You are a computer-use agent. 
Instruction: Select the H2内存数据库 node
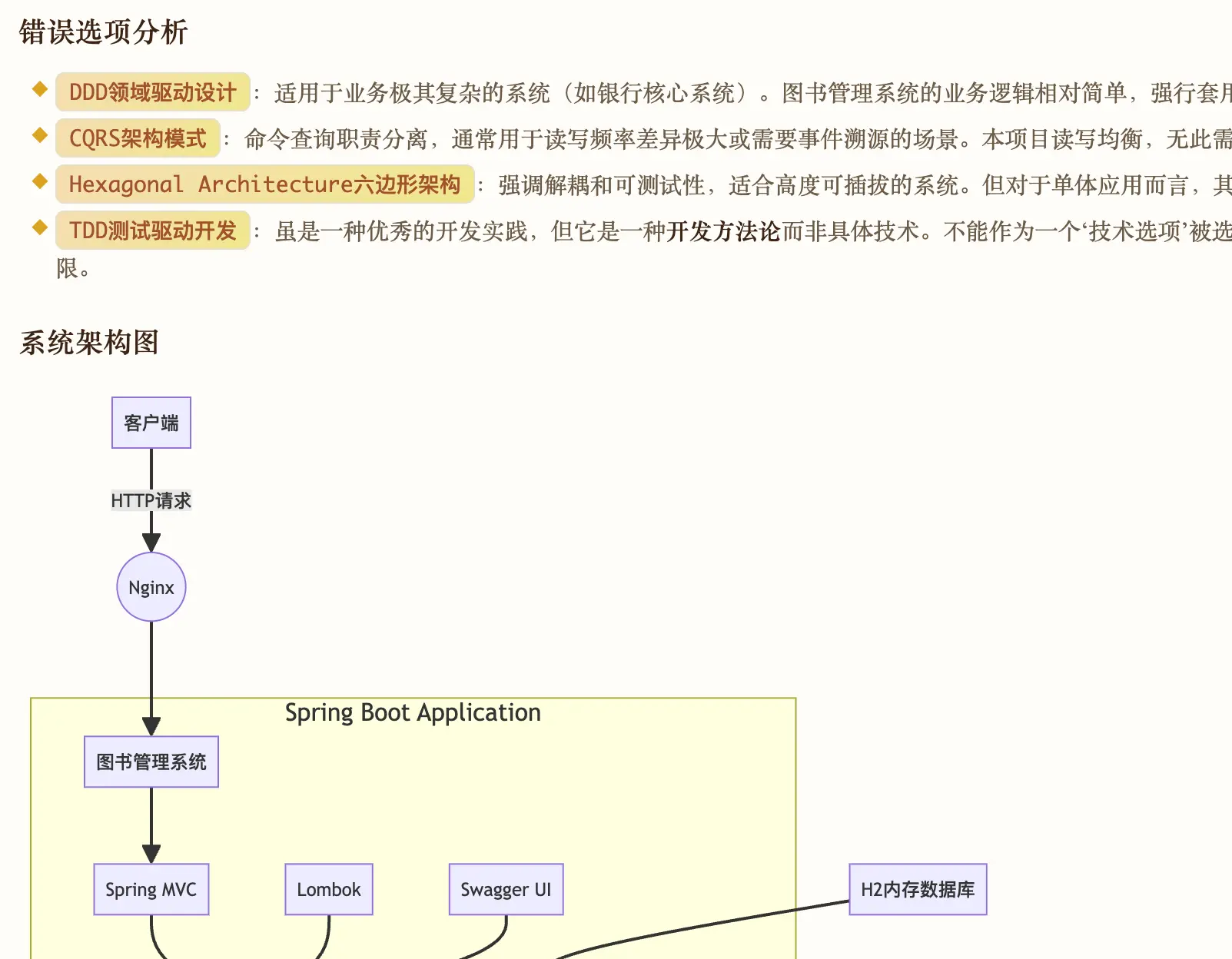pyautogui.click(x=918, y=888)
